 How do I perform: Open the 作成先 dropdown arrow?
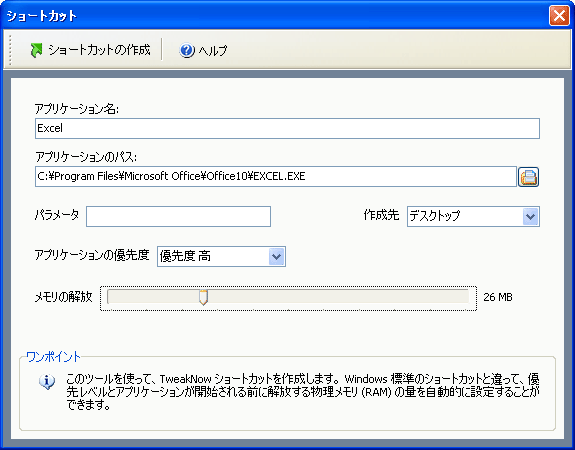[530, 216]
